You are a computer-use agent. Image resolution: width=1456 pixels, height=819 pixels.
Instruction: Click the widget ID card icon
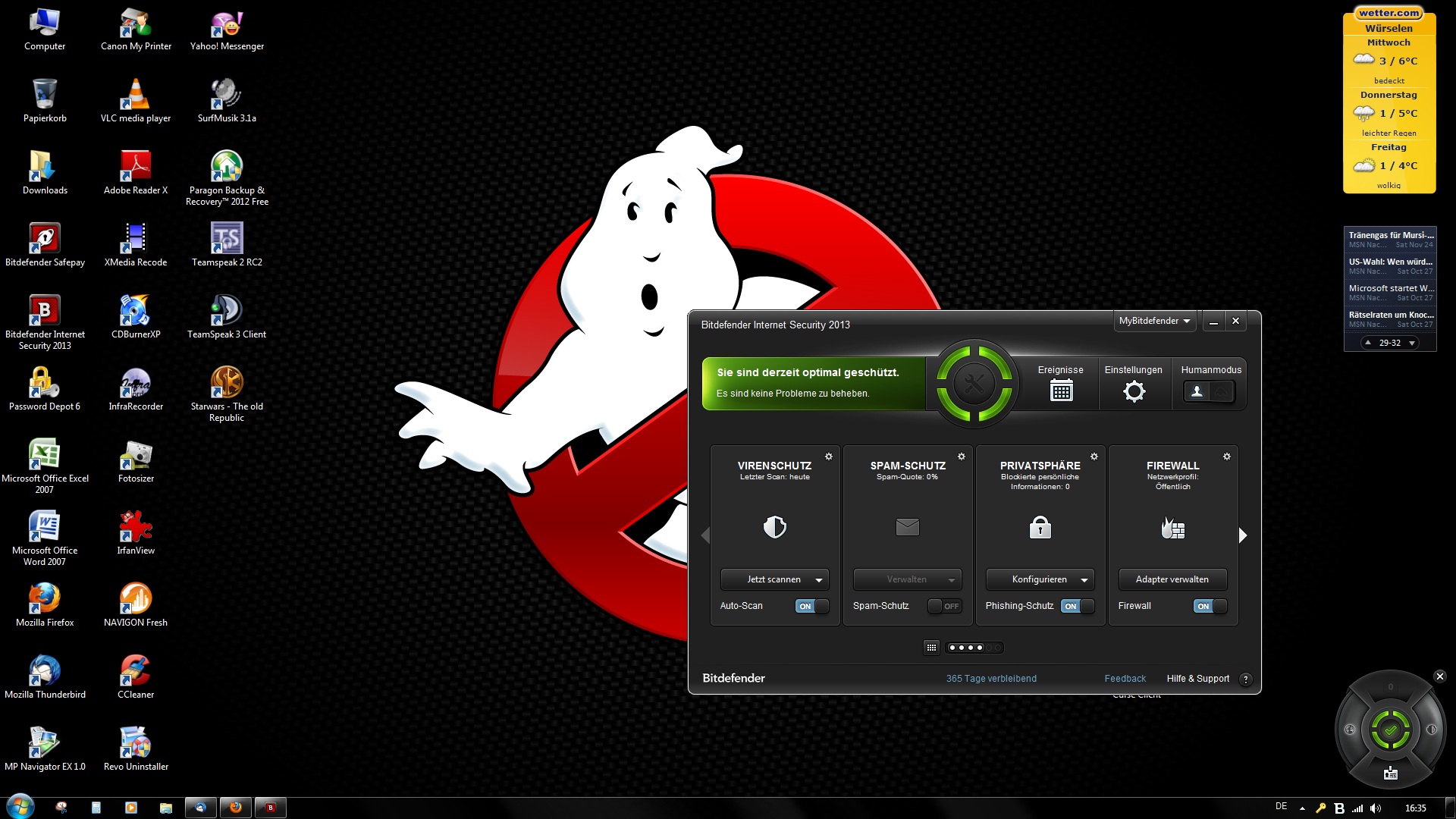click(1390, 773)
